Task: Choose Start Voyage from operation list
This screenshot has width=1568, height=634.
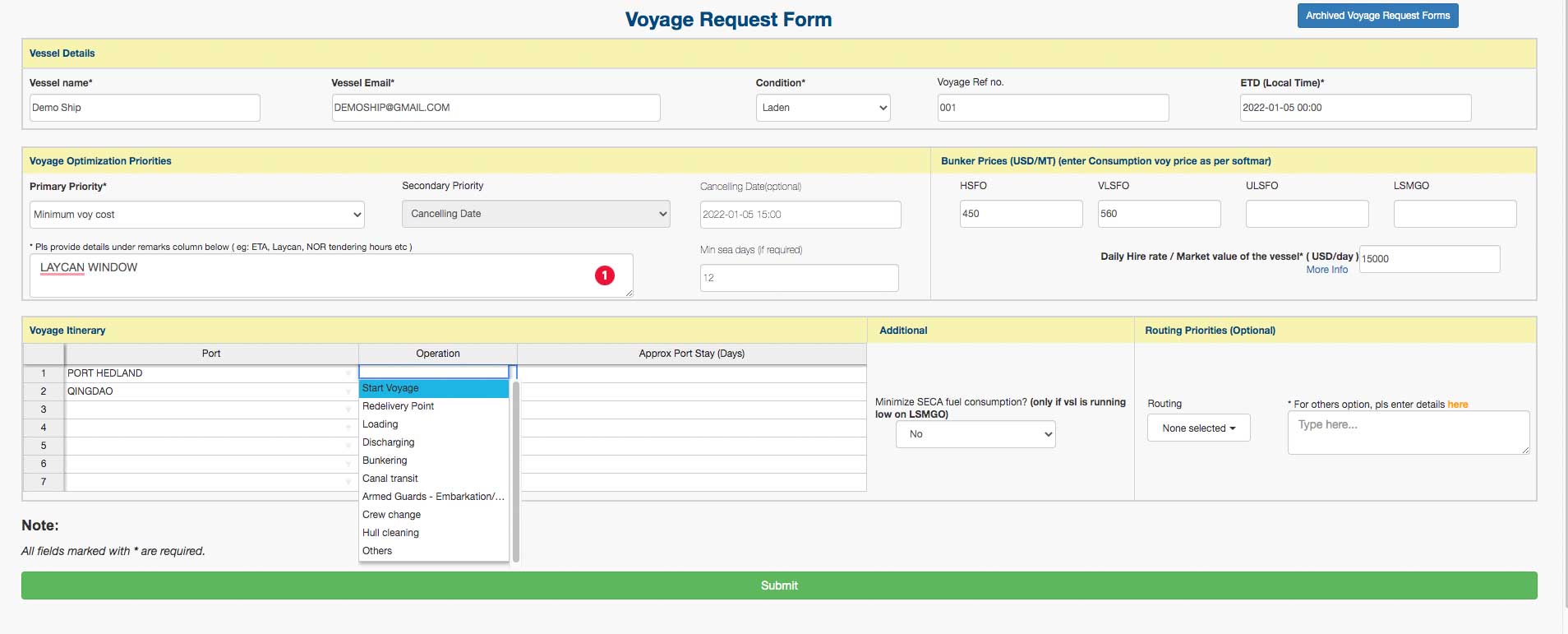Action: [x=434, y=388]
